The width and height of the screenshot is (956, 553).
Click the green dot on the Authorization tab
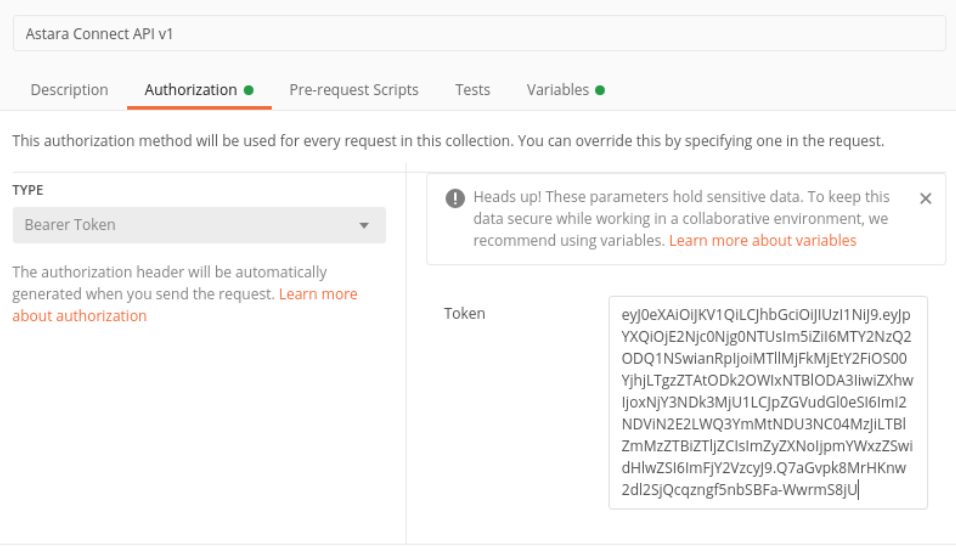pyautogui.click(x=249, y=90)
